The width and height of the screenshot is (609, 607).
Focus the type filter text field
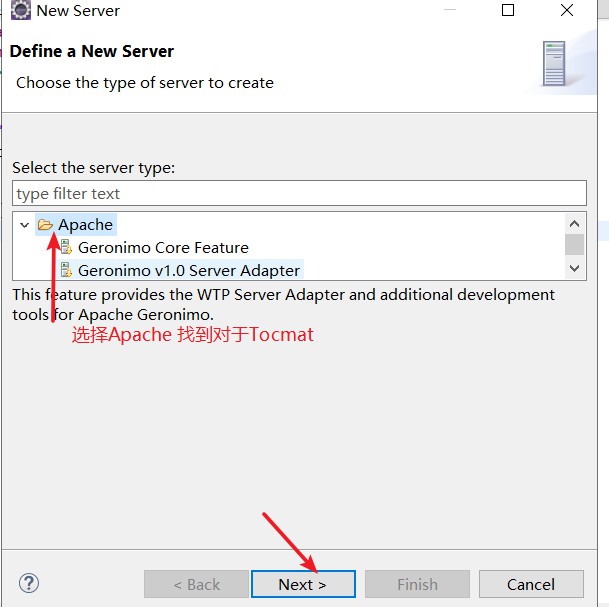click(x=299, y=193)
